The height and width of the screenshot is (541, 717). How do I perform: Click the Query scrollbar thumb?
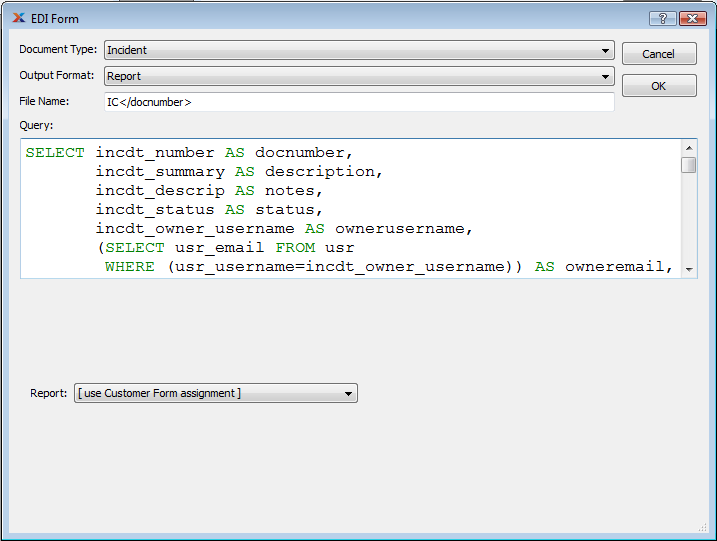(x=688, y=165)
